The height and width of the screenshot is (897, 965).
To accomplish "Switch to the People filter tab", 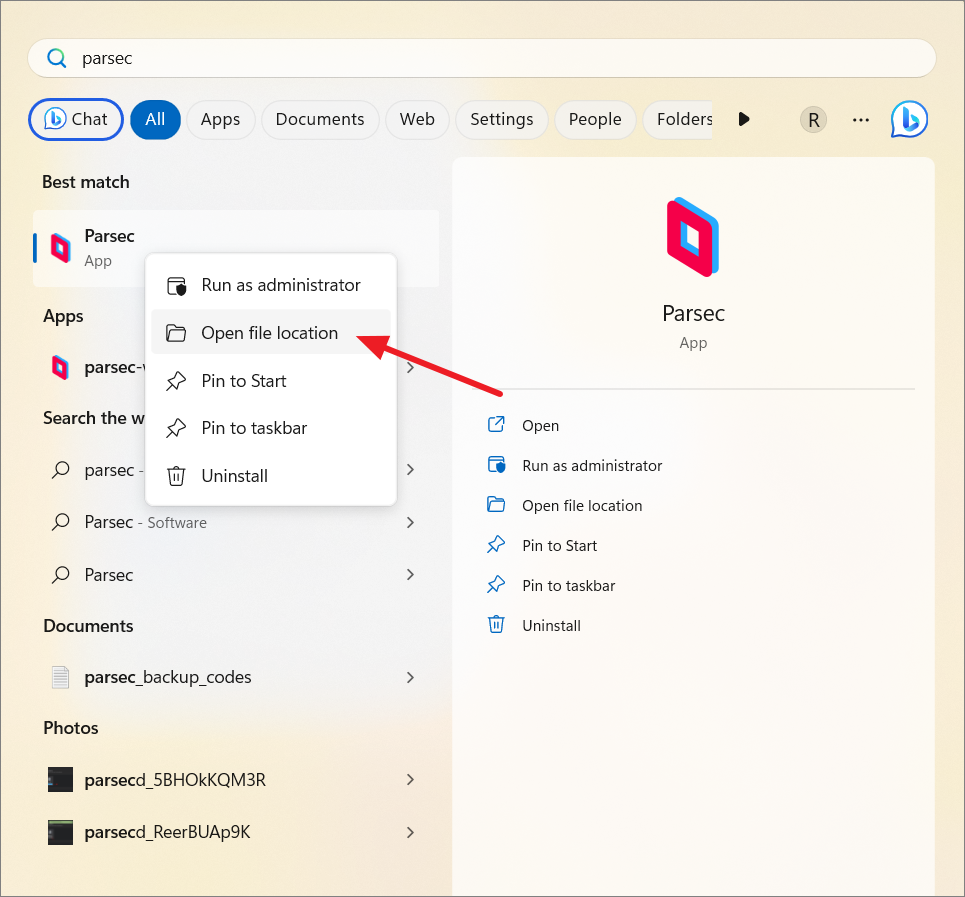I will (x=595, y=119).
